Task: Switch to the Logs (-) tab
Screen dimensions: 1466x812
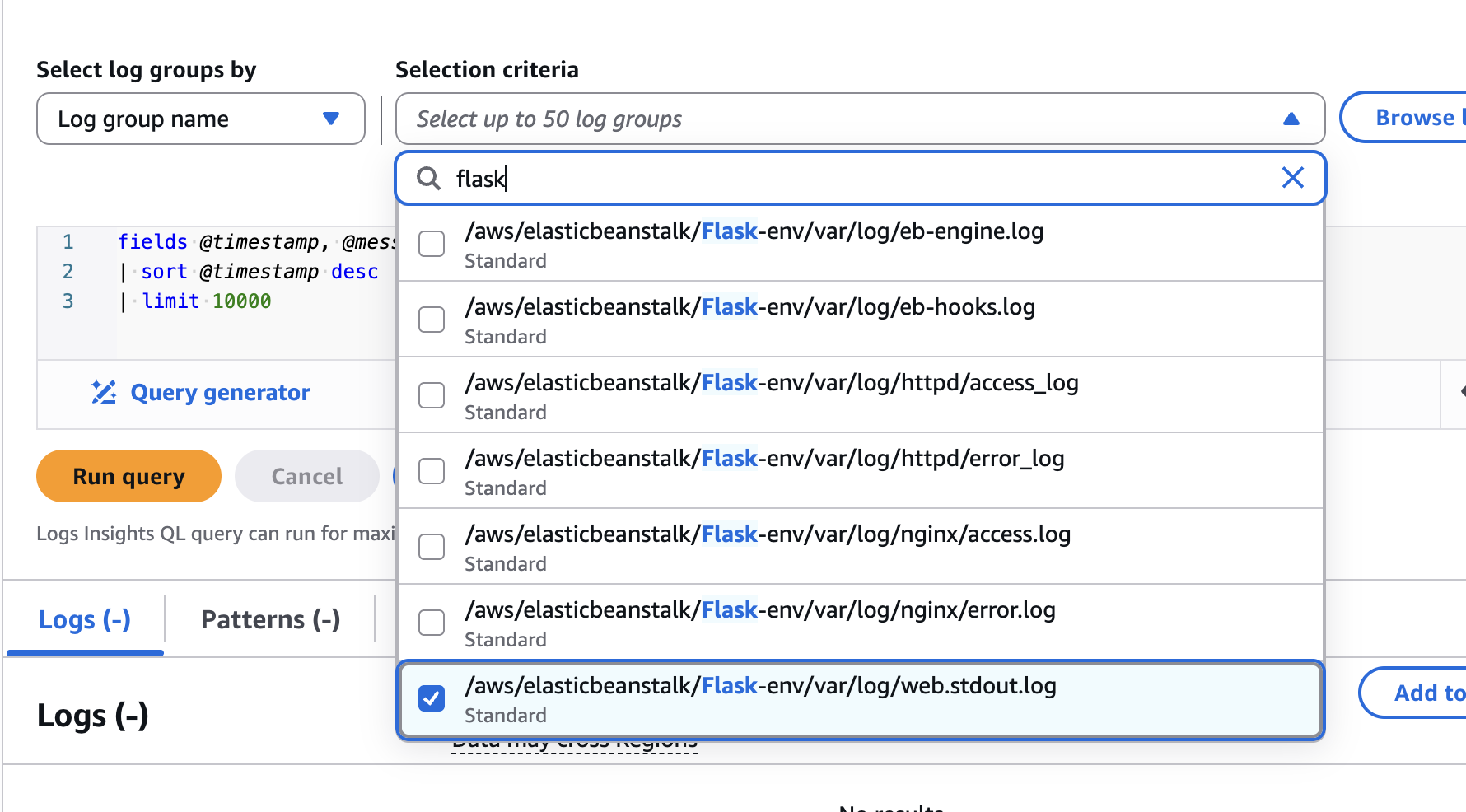Action: click(85, 619)
